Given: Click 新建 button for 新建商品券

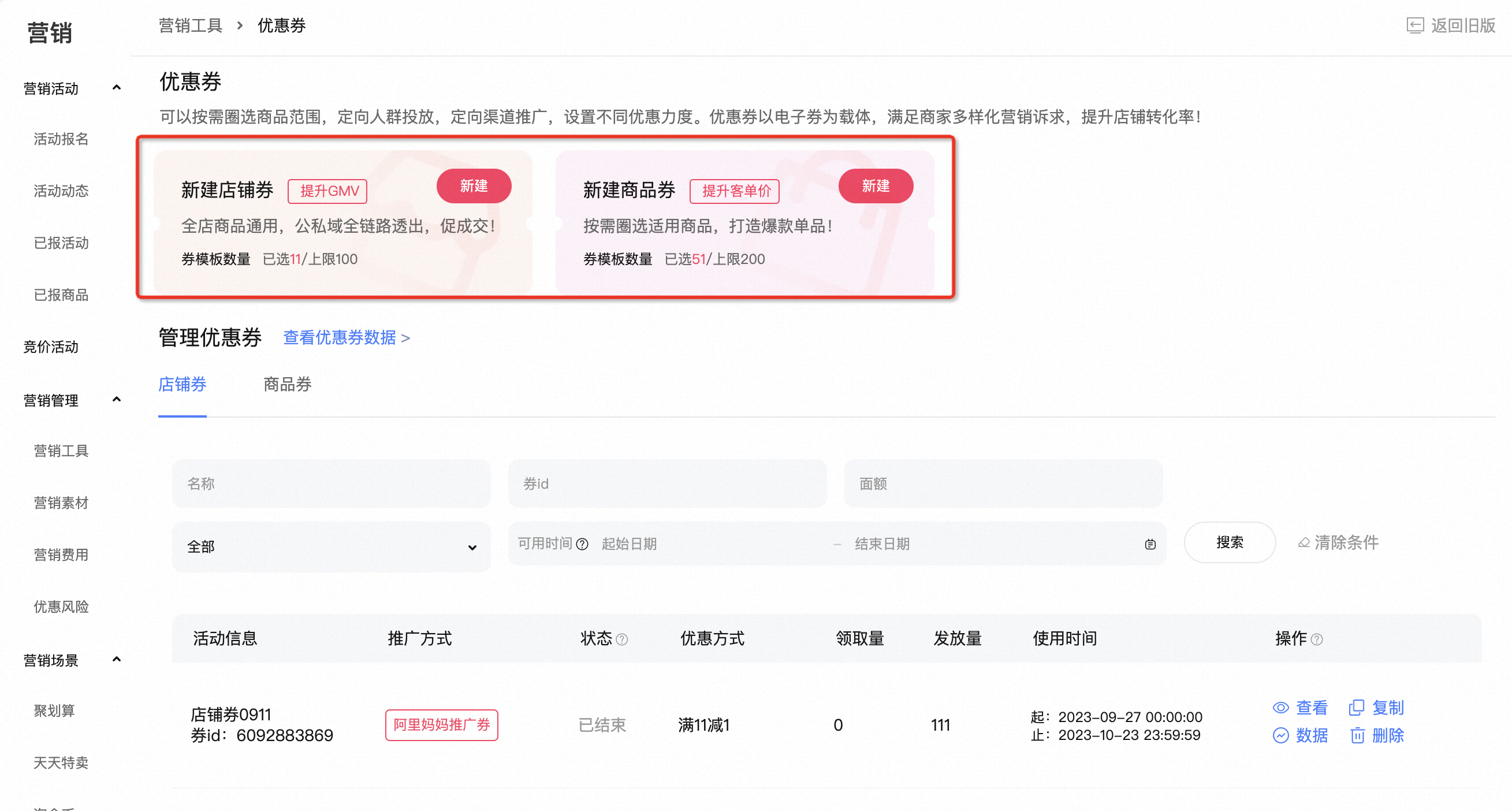Looking at the screenshot, I should [x=876, y=186].
